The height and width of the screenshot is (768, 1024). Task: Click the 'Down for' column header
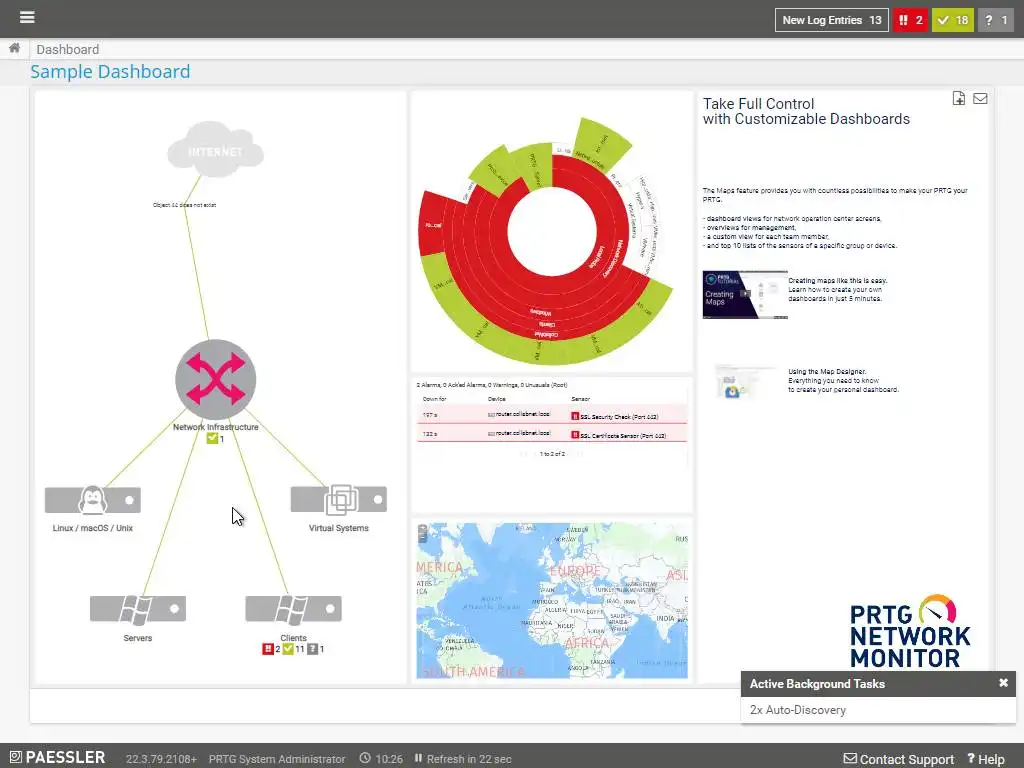[434, 399]
